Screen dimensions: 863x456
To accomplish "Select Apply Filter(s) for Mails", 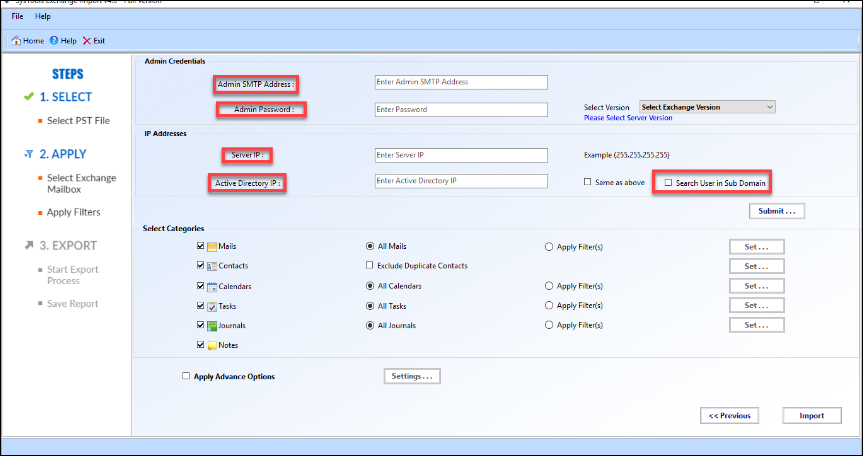I will [x=549, y=247].
